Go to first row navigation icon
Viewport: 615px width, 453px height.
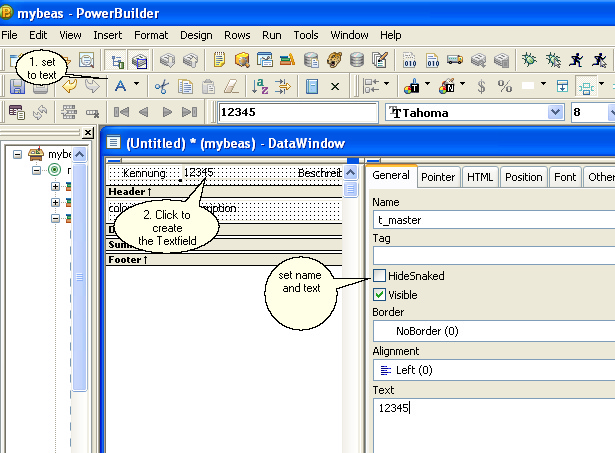click(x=121, y=112)
